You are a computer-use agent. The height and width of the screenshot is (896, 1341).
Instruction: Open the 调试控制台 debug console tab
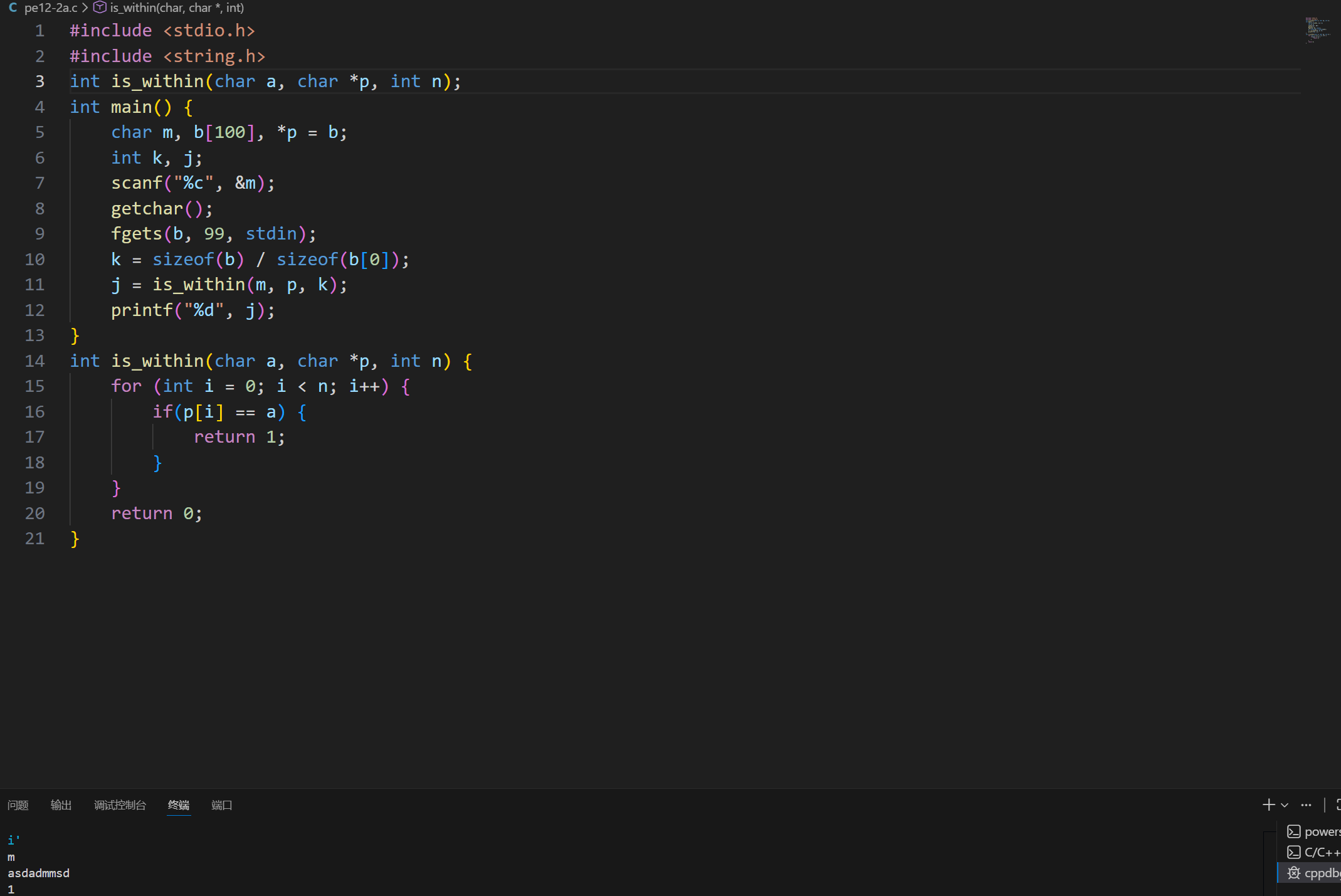120,805
